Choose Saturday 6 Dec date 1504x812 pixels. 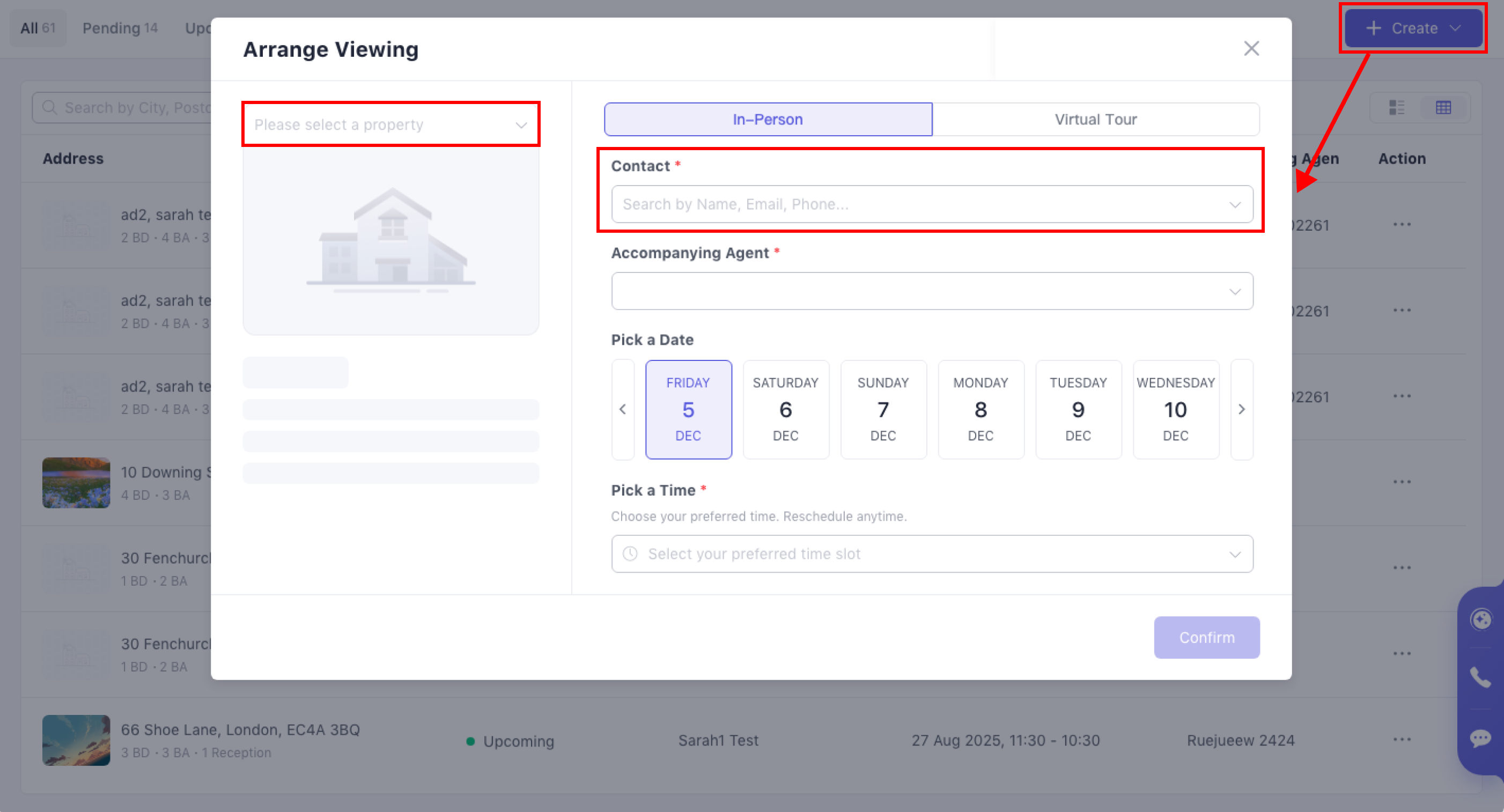pos(785,409)
